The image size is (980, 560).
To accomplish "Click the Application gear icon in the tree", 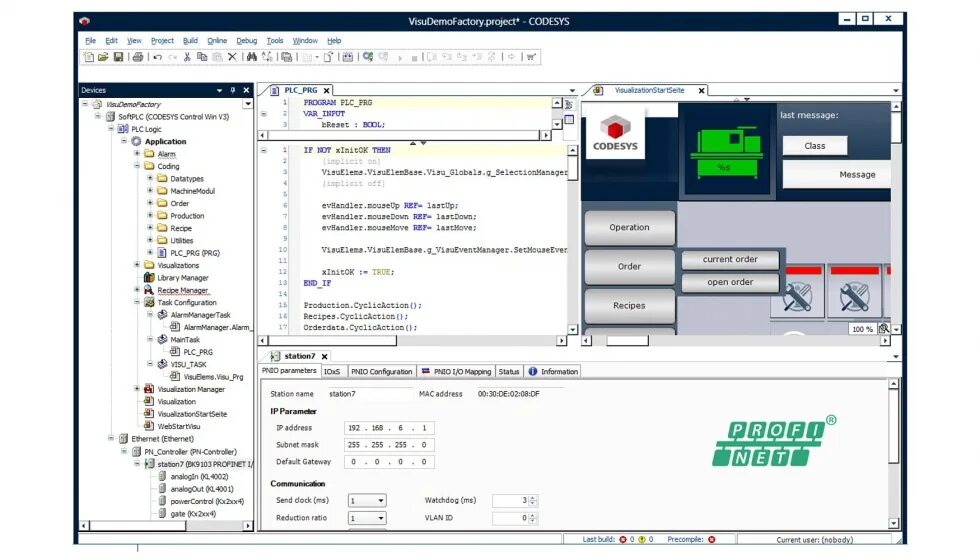I will click(x=136, y=141).
